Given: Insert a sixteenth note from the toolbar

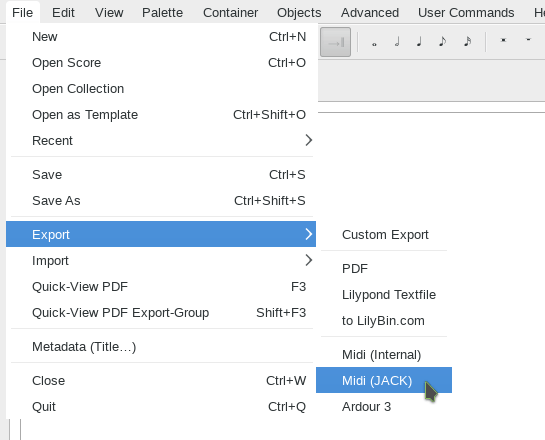Looking at the screenshot, I should click(x=467, y=42).
